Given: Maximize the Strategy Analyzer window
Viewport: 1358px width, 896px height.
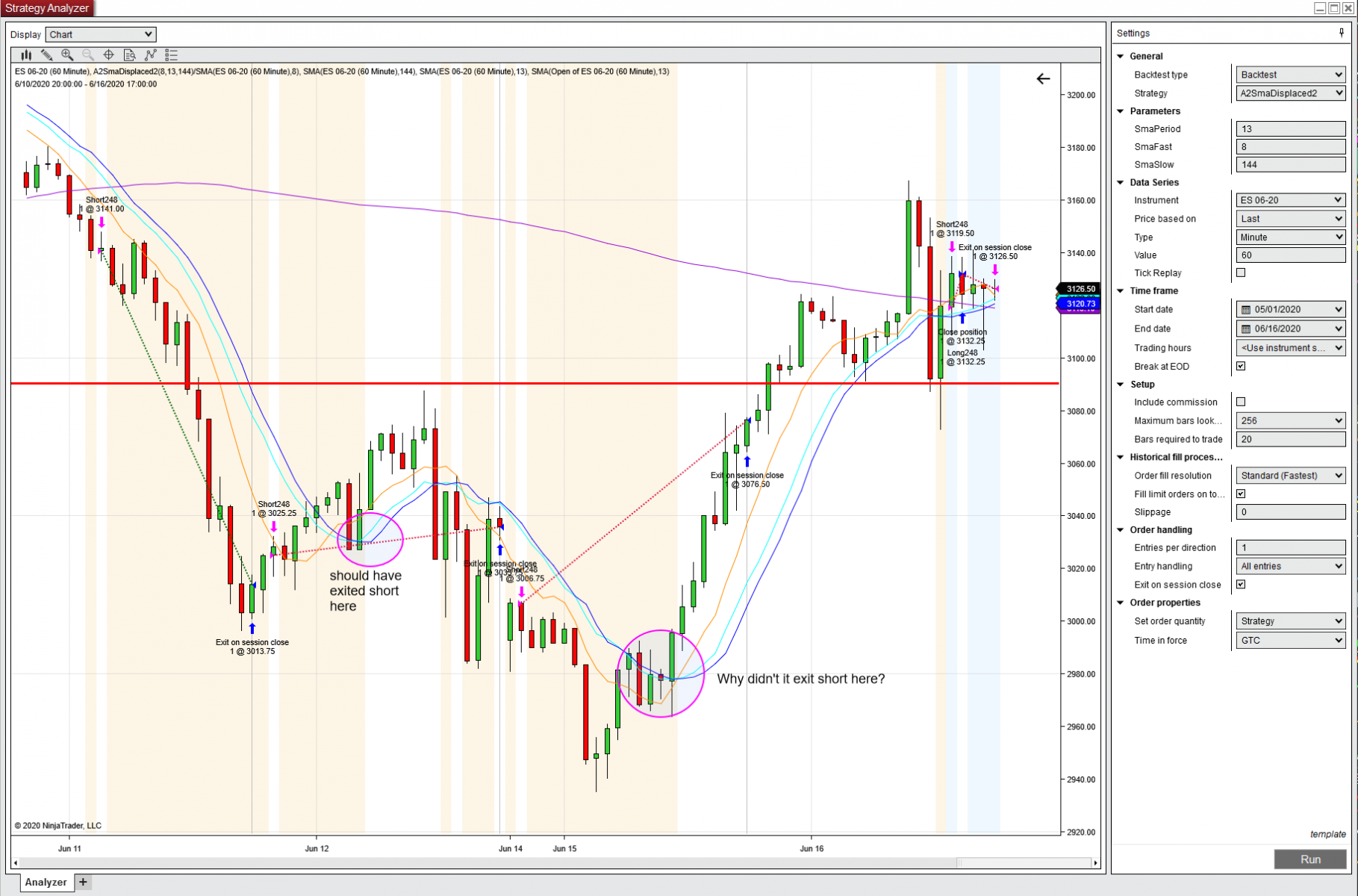Looking at the screenshot, I should (x=1334, y=8).
